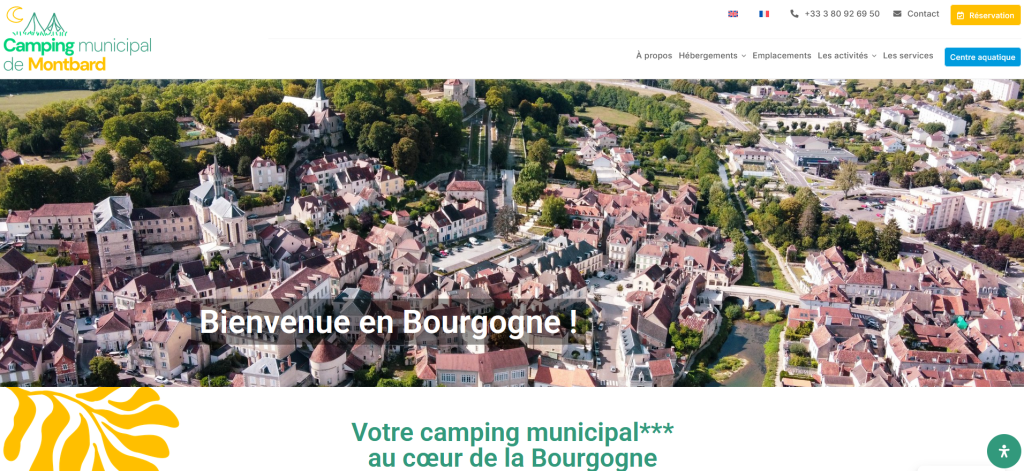Click the blue Centre aquatique button
The width and height of the screenshot is (1024, 471).
tap(982, 57)
